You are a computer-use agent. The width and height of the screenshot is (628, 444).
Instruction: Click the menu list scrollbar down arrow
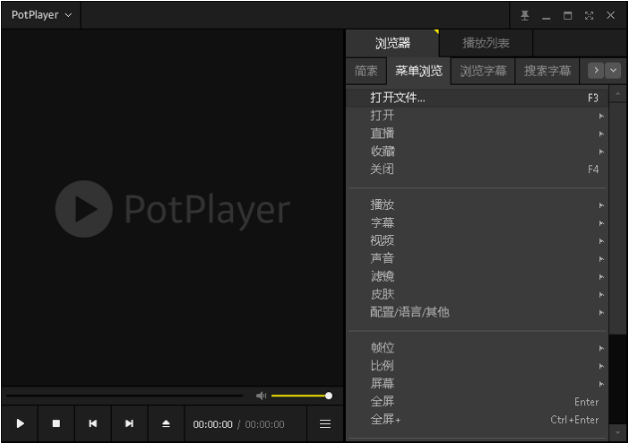pyautogui.click(x=618, y=432)
